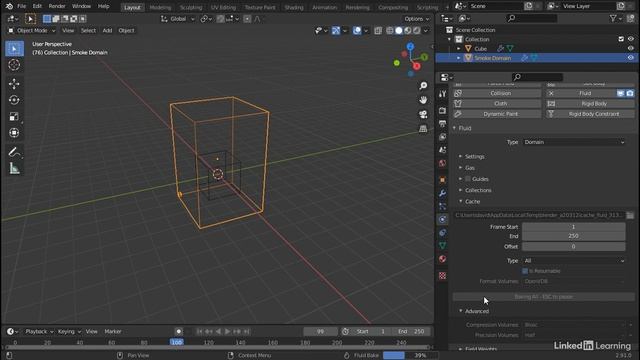Switch to solid viewport shading
Image resolution: width=640 pixels, height=360 pixels.
(399, 30)
